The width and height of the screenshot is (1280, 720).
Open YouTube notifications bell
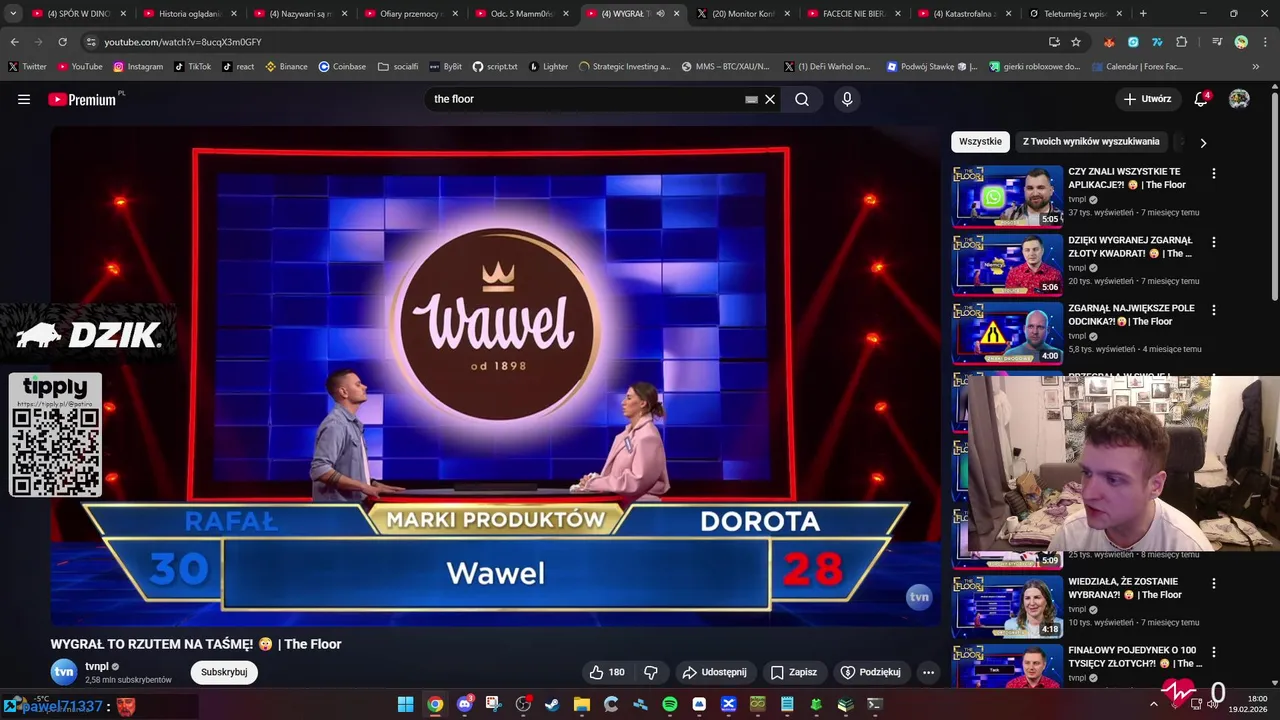(x=1201, y=99)
